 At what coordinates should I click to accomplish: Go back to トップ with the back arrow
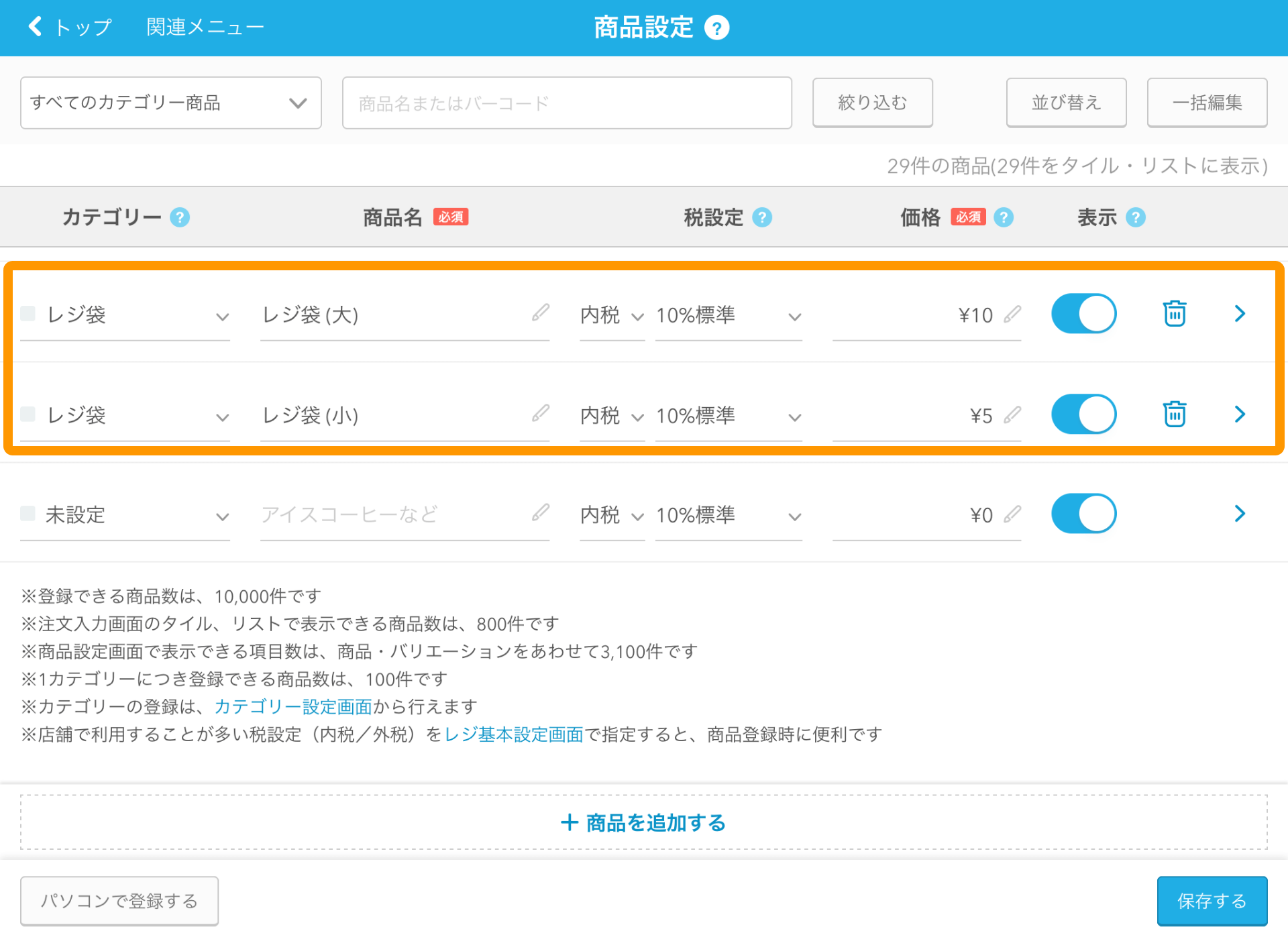pos(35,27)
